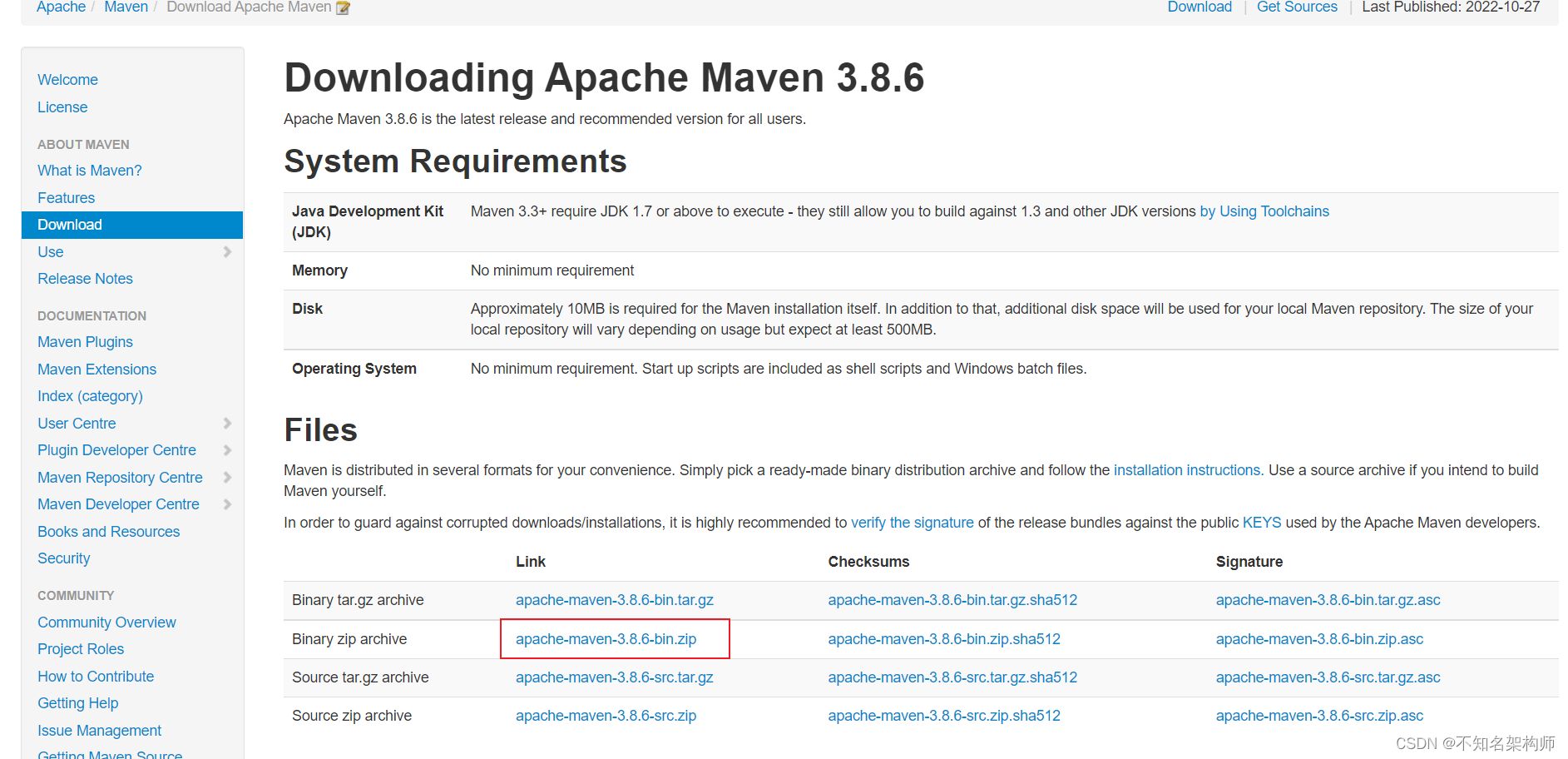Follow the 'by Using Toolchains' link
1568x759 pixels.
point(1264,211)
